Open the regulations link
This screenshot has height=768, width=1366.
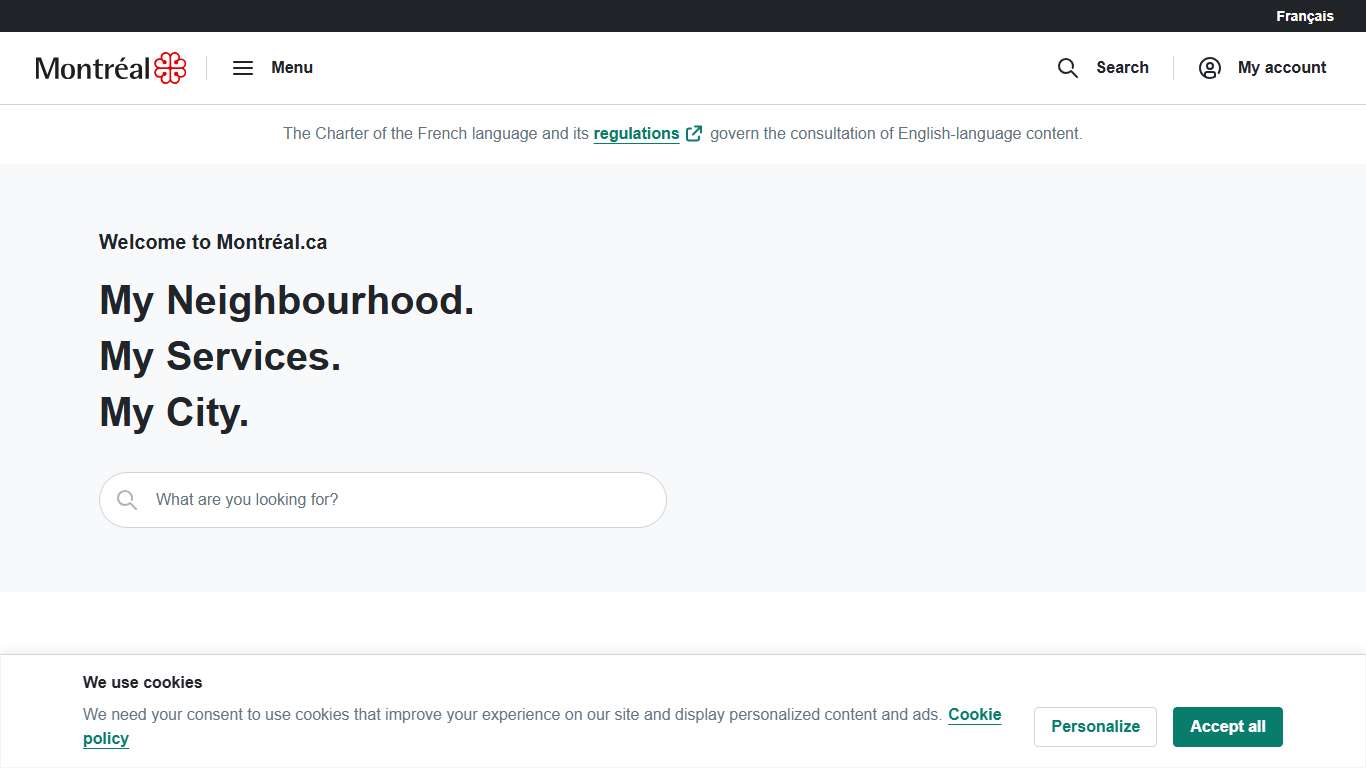click(636, 133)
